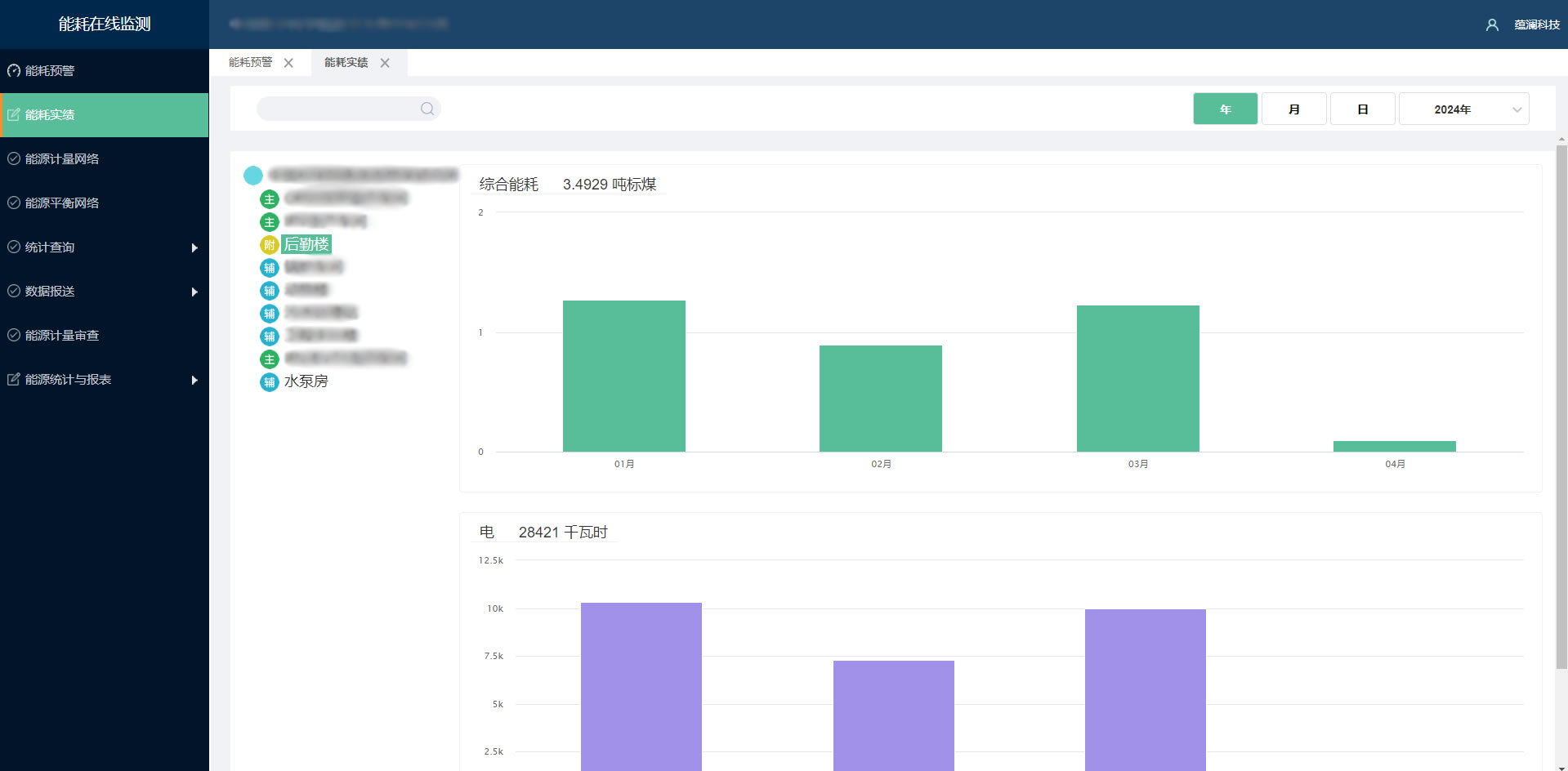Click the user profile icon
This screenshot has width=1568, height=771.
tap(1492, 25)
